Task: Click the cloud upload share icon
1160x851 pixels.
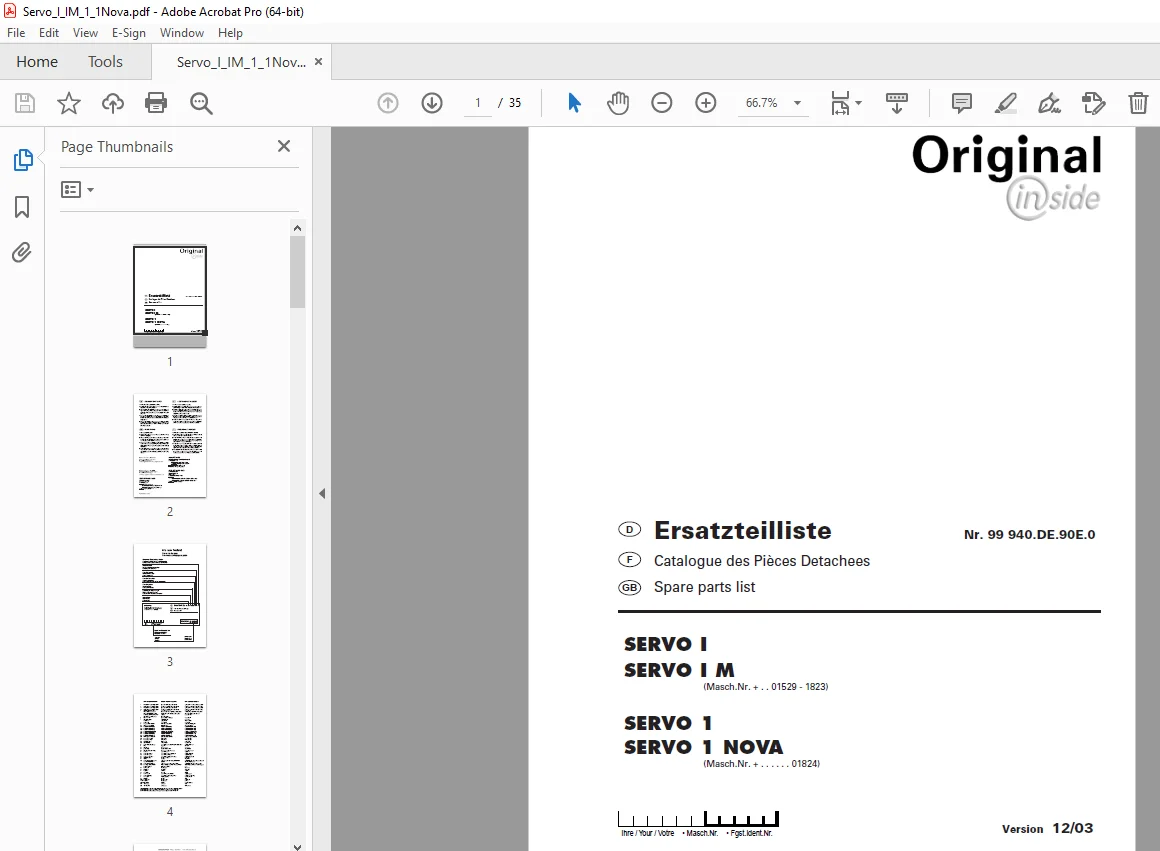Action: (112, 103)
